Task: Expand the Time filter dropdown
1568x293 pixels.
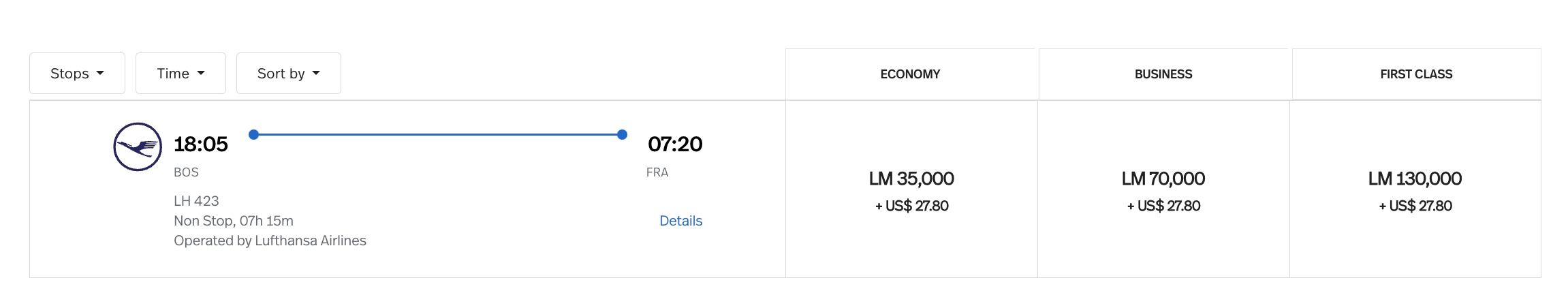Action: (x=181, y=74)
